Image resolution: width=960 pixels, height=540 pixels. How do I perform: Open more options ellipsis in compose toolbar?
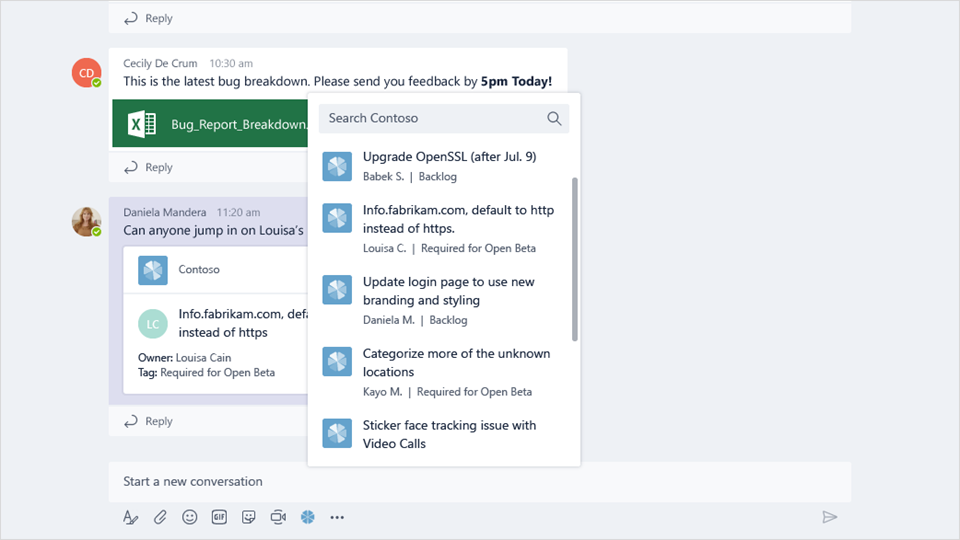337,517
